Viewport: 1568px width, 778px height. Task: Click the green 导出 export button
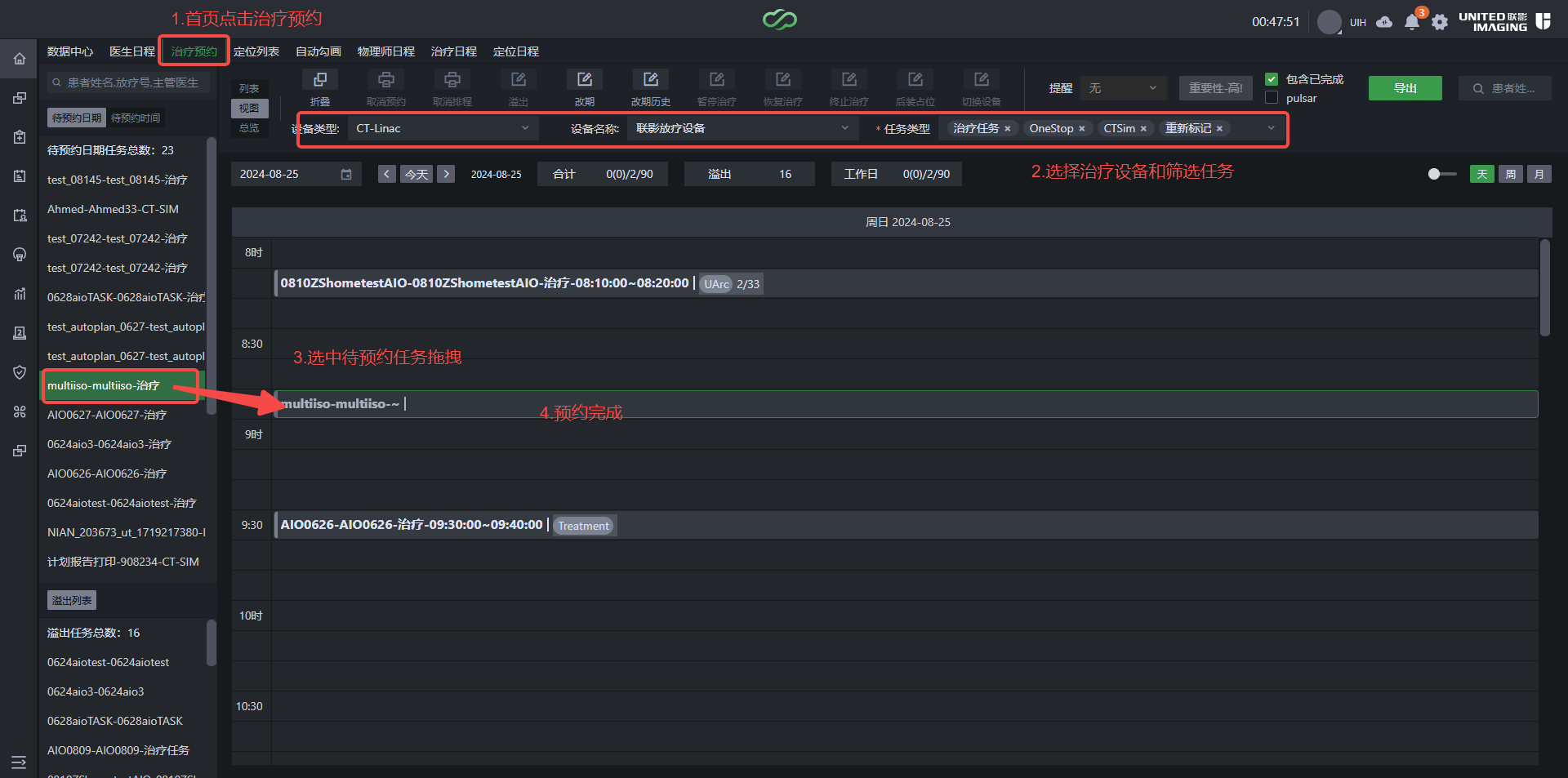1405,88
